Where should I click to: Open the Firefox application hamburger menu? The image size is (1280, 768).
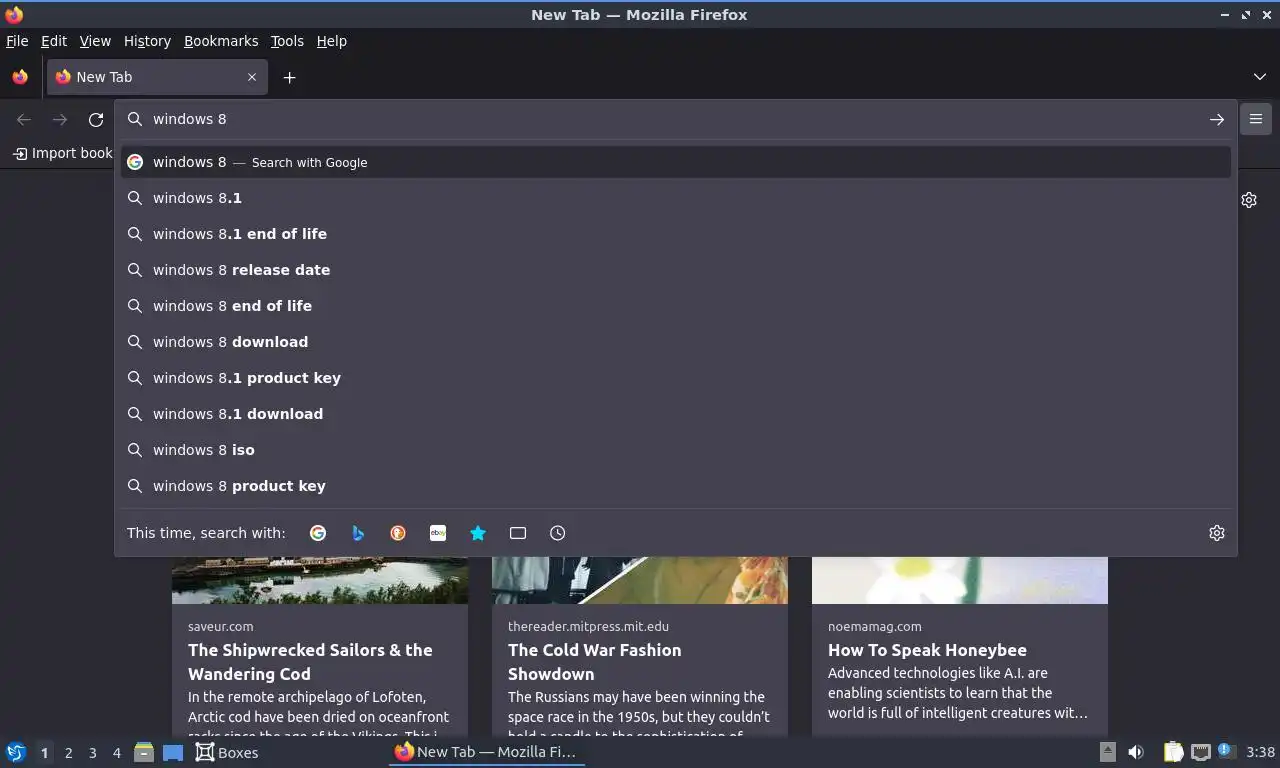1256,119
